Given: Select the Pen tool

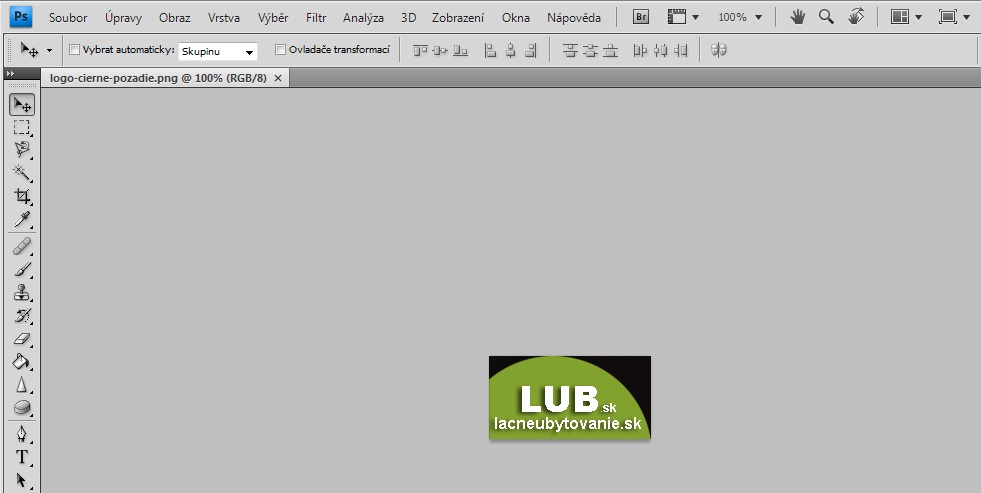Looking at the screenshot, I should coord(22,434).
